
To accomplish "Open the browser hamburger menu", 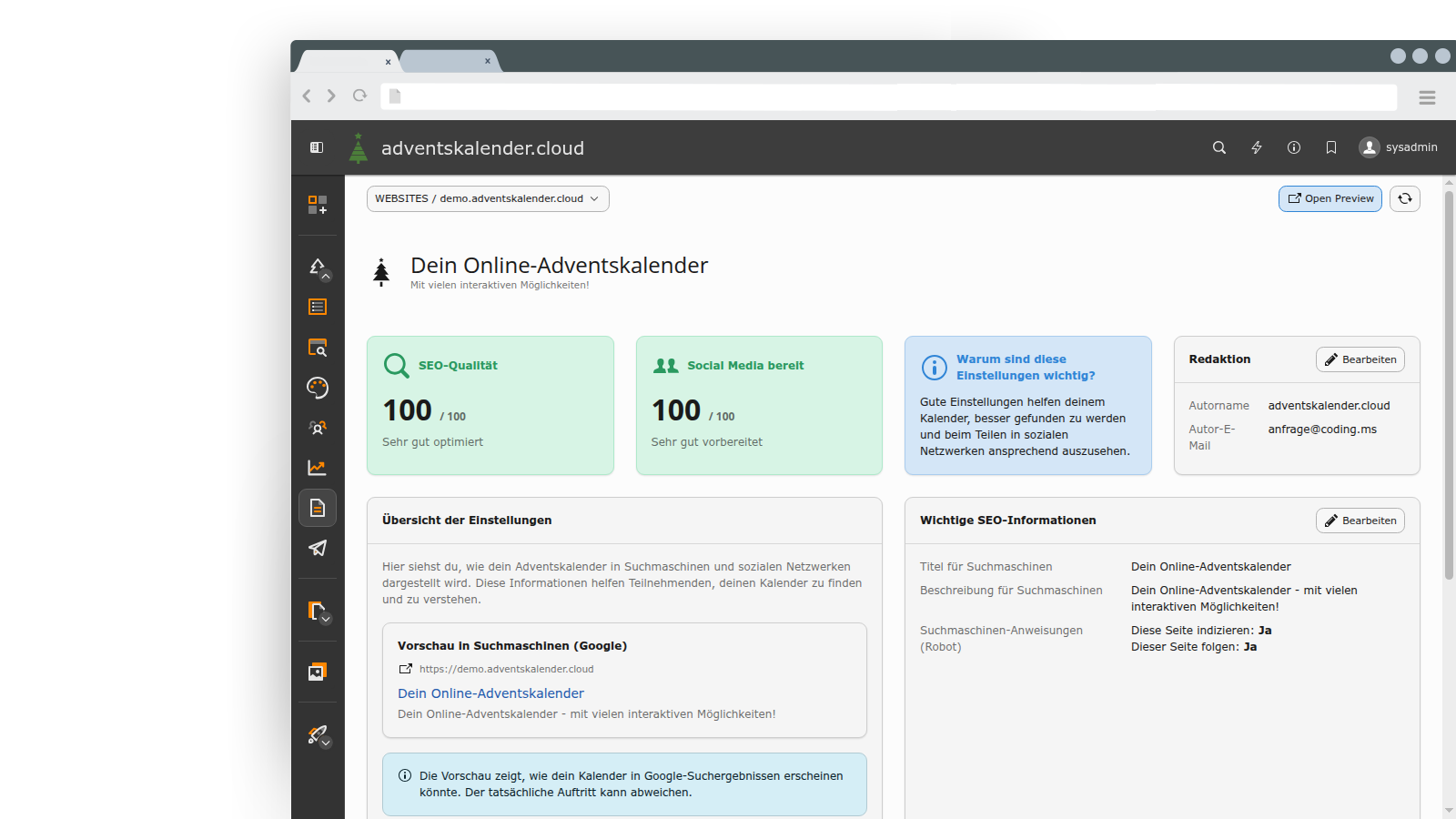I will click(x=1427, y=97).
